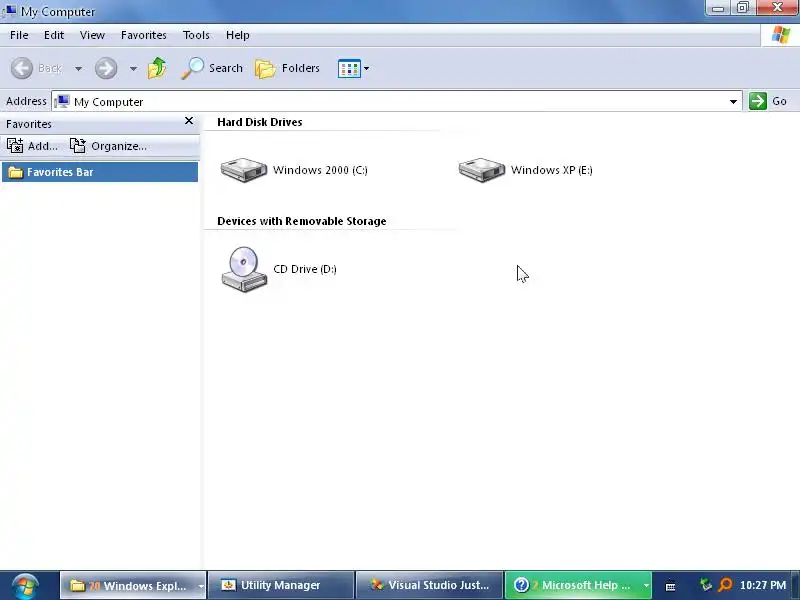Open the Edit menu
800x600 pixels.
[54, 35]
